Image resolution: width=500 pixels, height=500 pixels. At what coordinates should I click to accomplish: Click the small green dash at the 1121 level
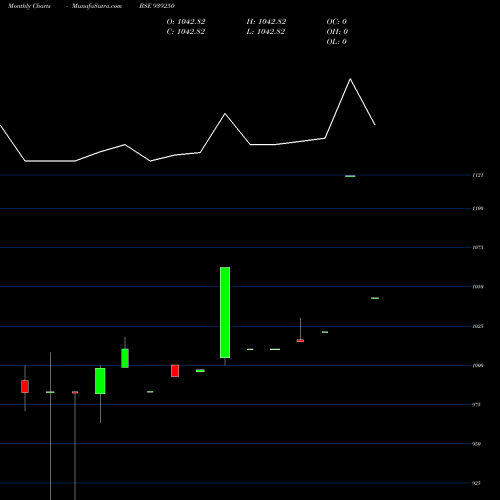point(350,176)
